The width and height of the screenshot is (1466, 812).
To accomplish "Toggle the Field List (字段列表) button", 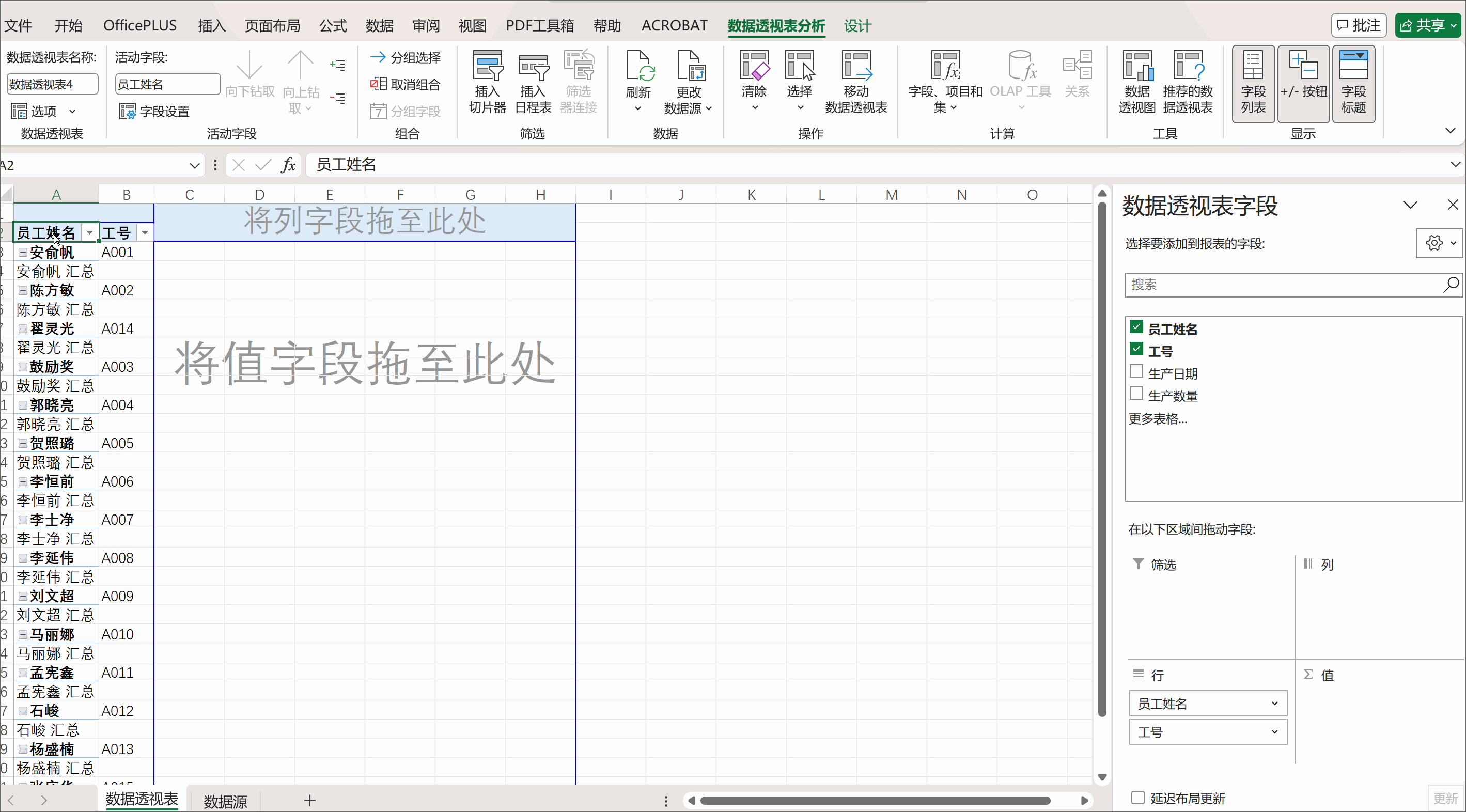I will pyautogui.click(x=1253, y=83).
